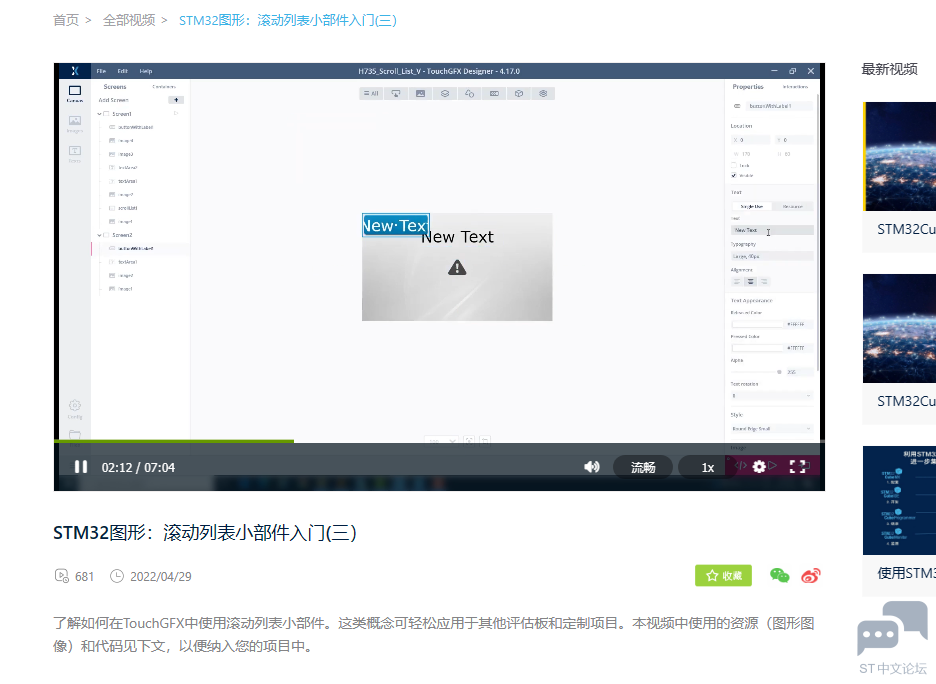Click the X location input field
Image resolution: width=936 pixels, height=684 pixels.
click(x=751, y=140)
